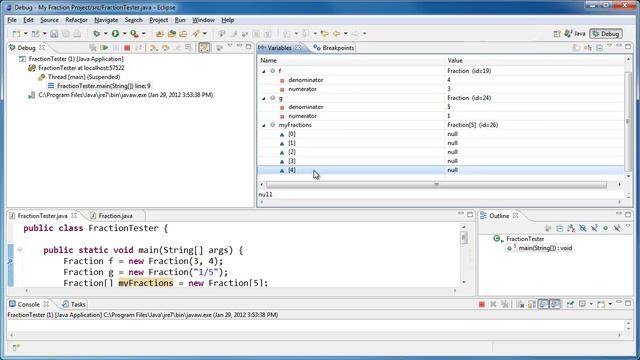Viewport: 640px width, 360px height.
Task: Open Outline view menu triangle
Action: [629, 226]
